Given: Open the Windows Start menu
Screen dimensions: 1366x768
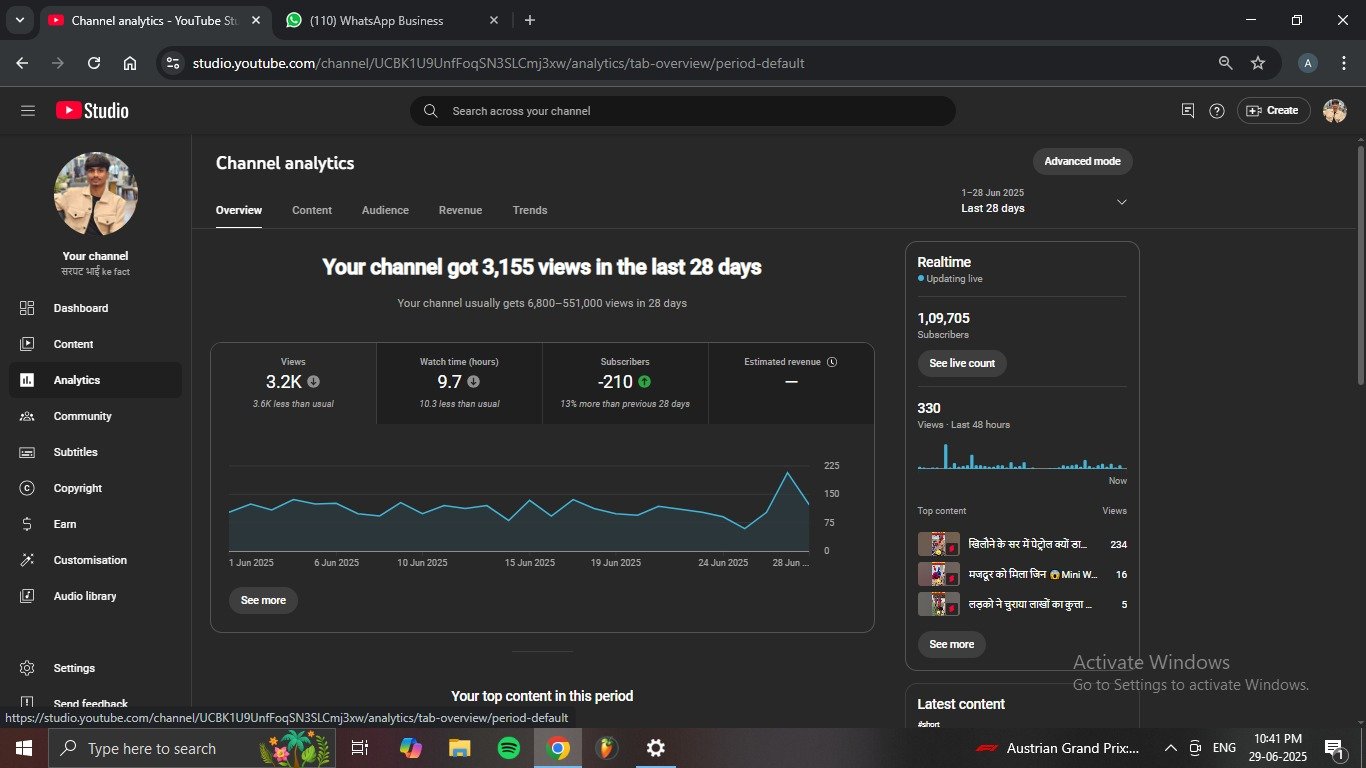Looking at the screenshot, I should point(24,748).
